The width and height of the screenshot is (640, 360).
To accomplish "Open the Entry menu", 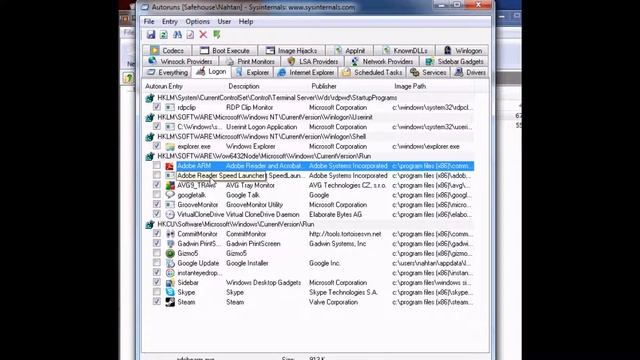I will tap(169, 22).
